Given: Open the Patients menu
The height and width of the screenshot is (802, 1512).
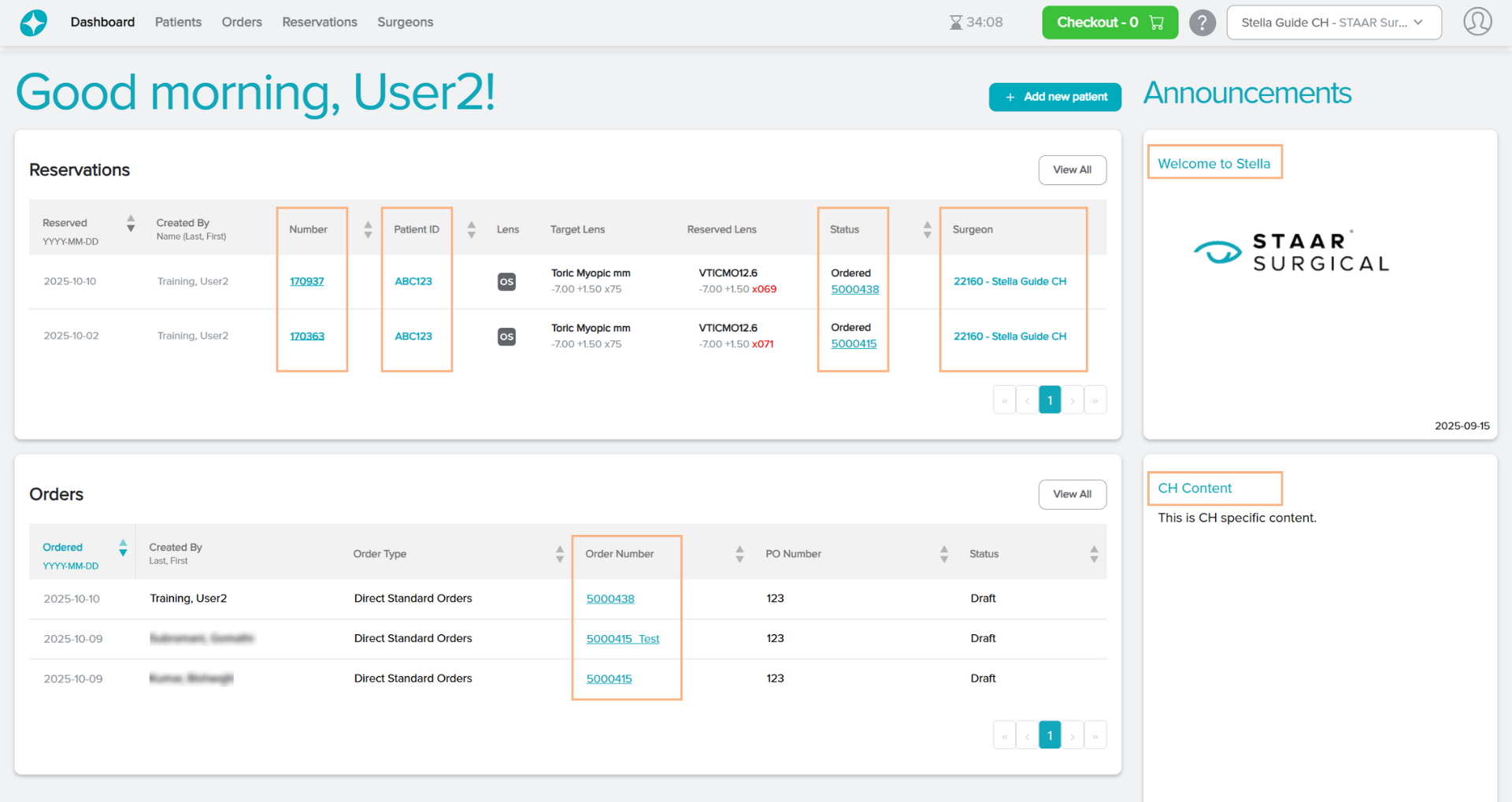Looking at the screenshot, I should [x=178, y=22].
